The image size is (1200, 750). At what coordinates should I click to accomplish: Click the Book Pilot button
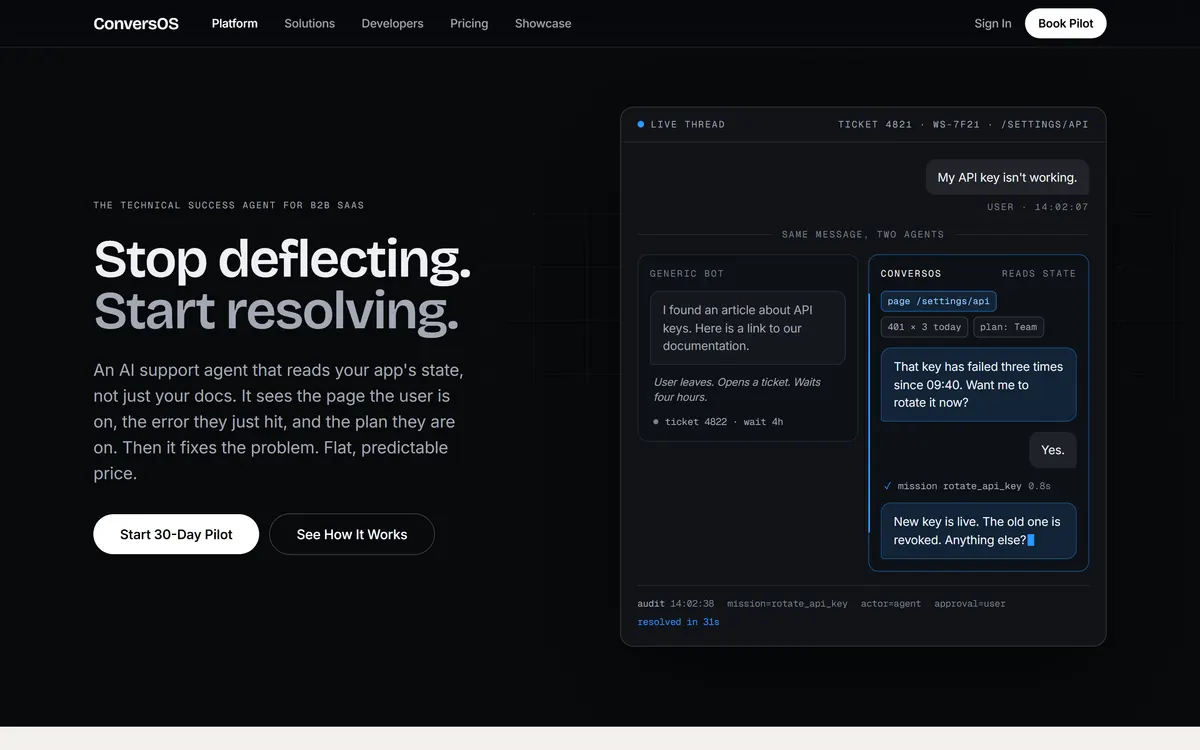pos(1066,23)
